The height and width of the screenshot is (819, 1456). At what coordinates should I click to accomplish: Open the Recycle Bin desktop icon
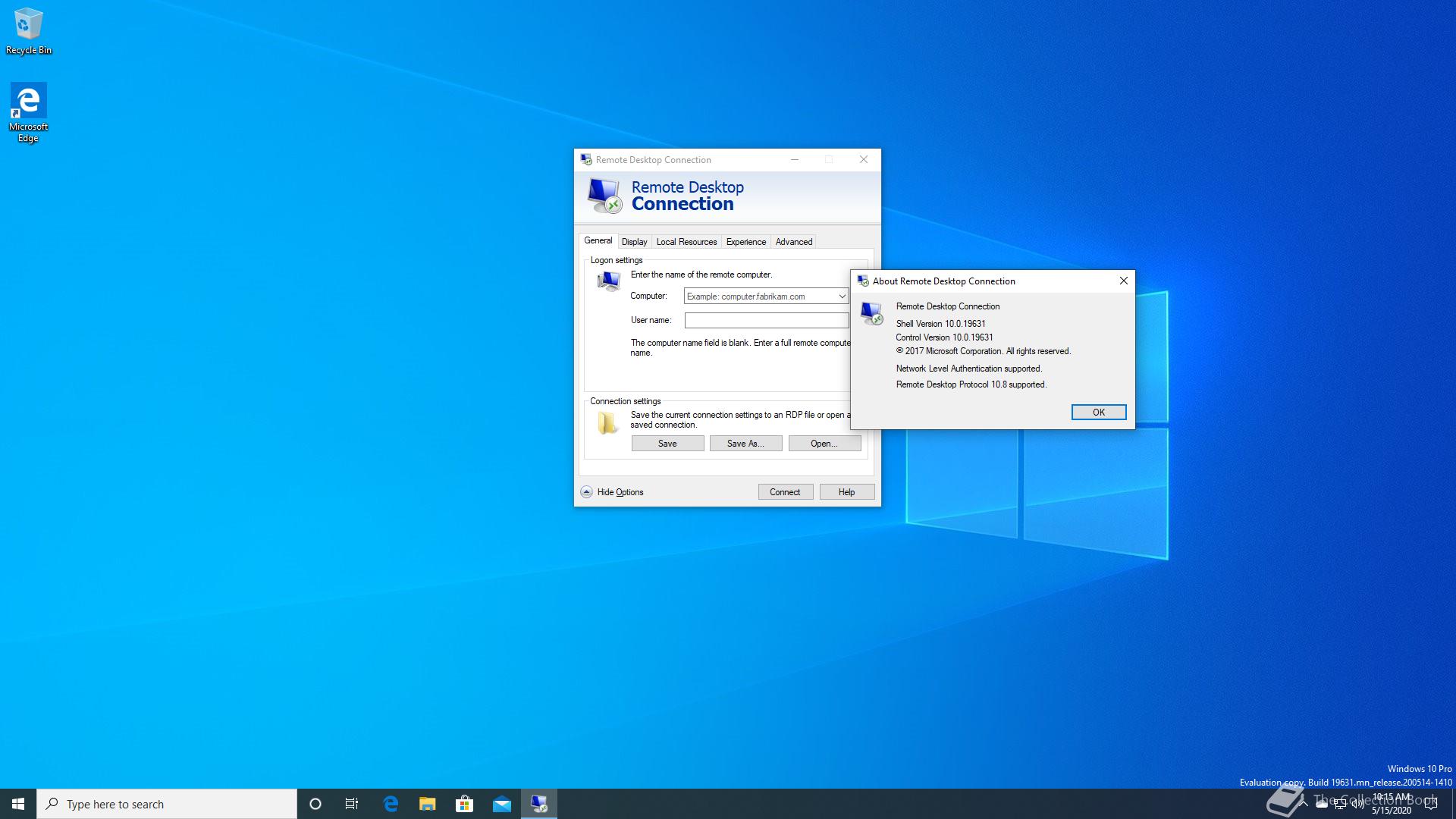(29, 32)
